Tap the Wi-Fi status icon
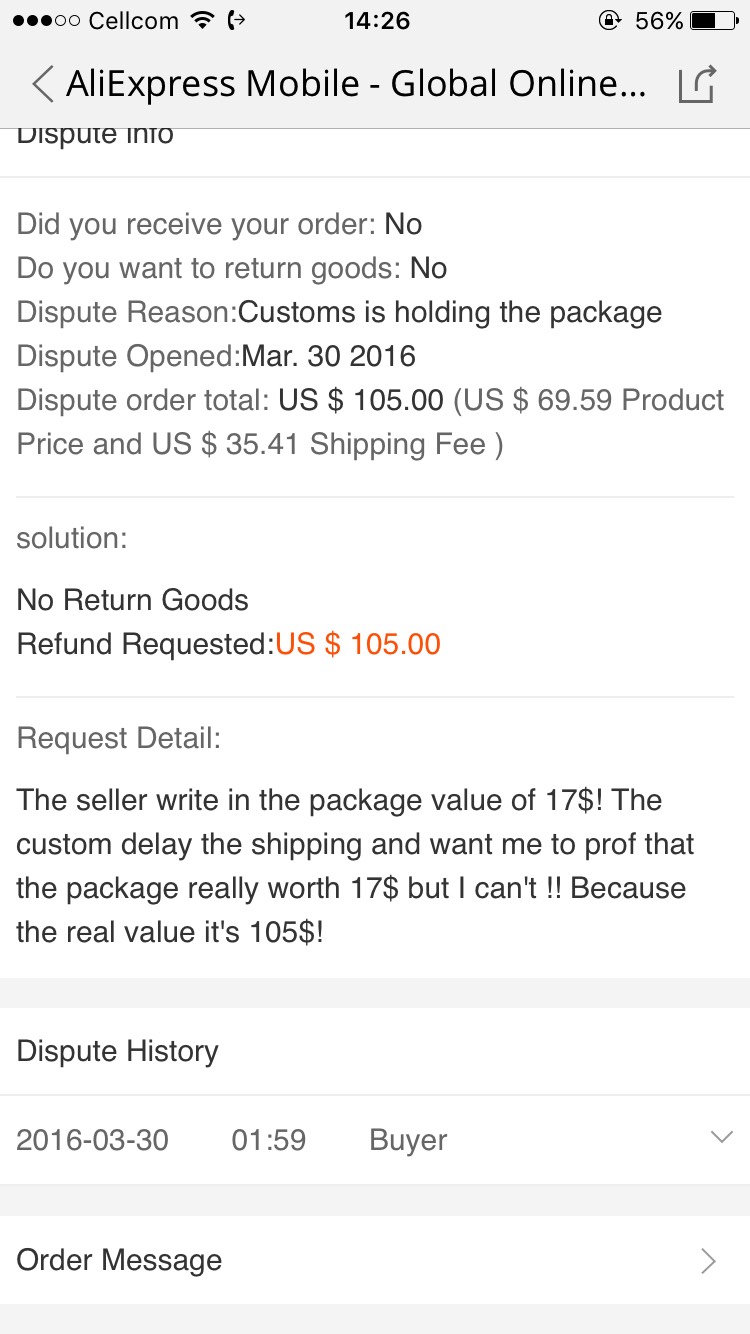 tap(203, 21)
